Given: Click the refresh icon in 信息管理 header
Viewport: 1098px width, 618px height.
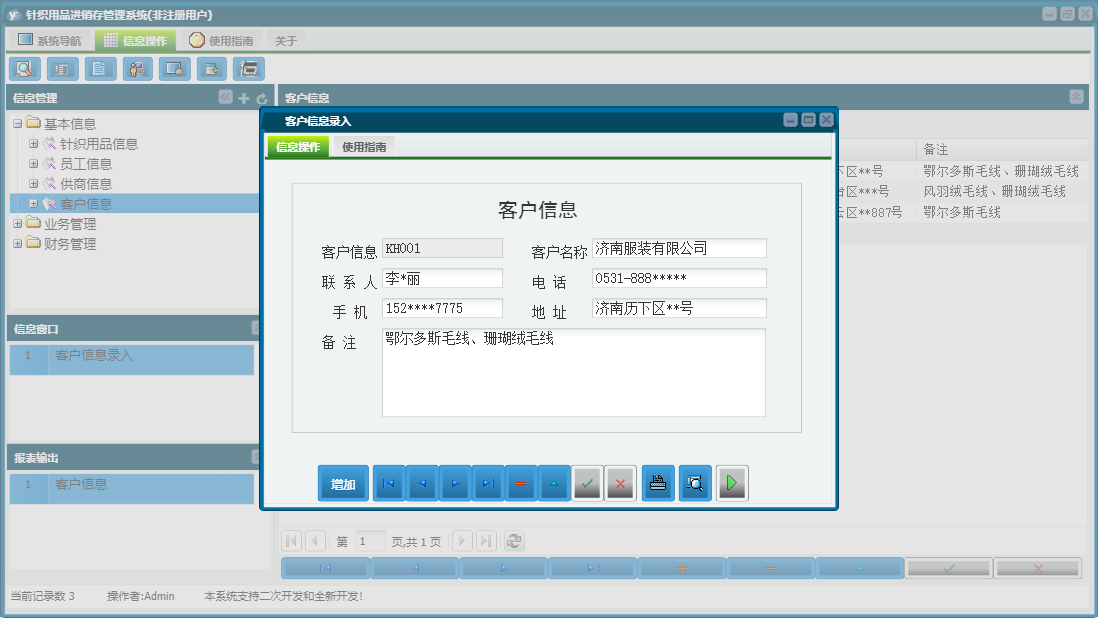Looking at the screenshot, I should click(x=262, y=98).
